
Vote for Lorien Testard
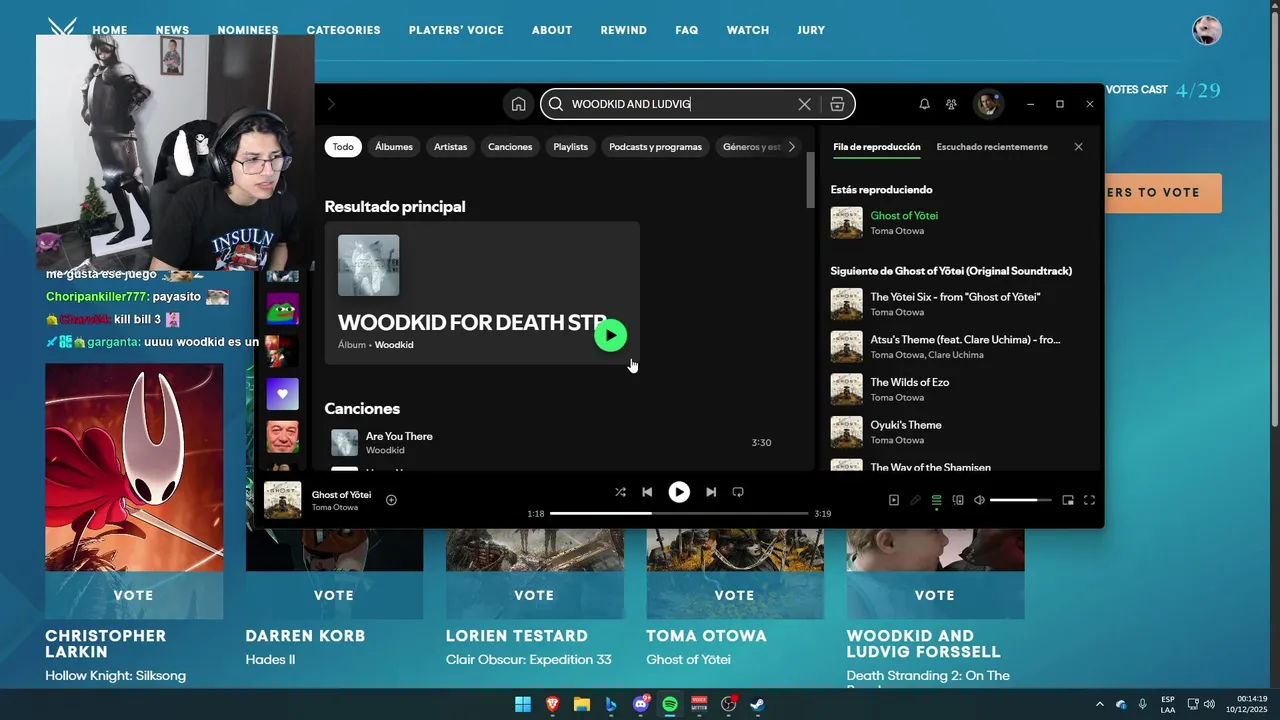[534, 595]
